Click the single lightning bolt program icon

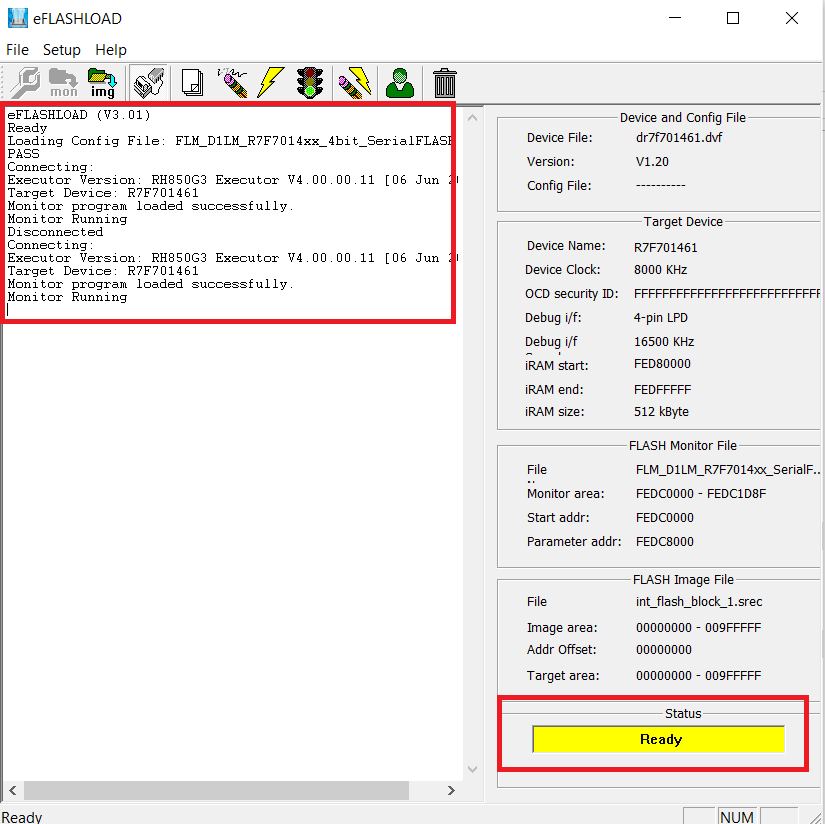270,83
